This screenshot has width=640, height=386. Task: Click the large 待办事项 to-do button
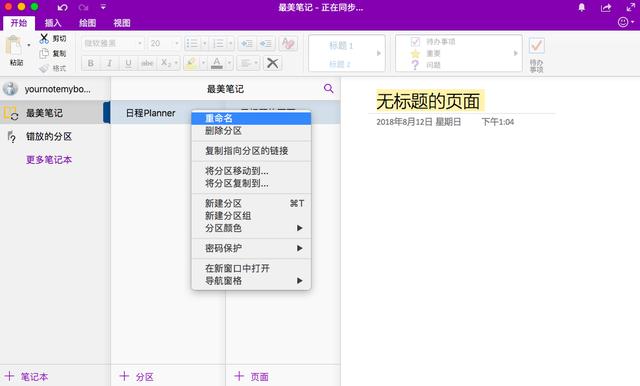click(536, 55)
